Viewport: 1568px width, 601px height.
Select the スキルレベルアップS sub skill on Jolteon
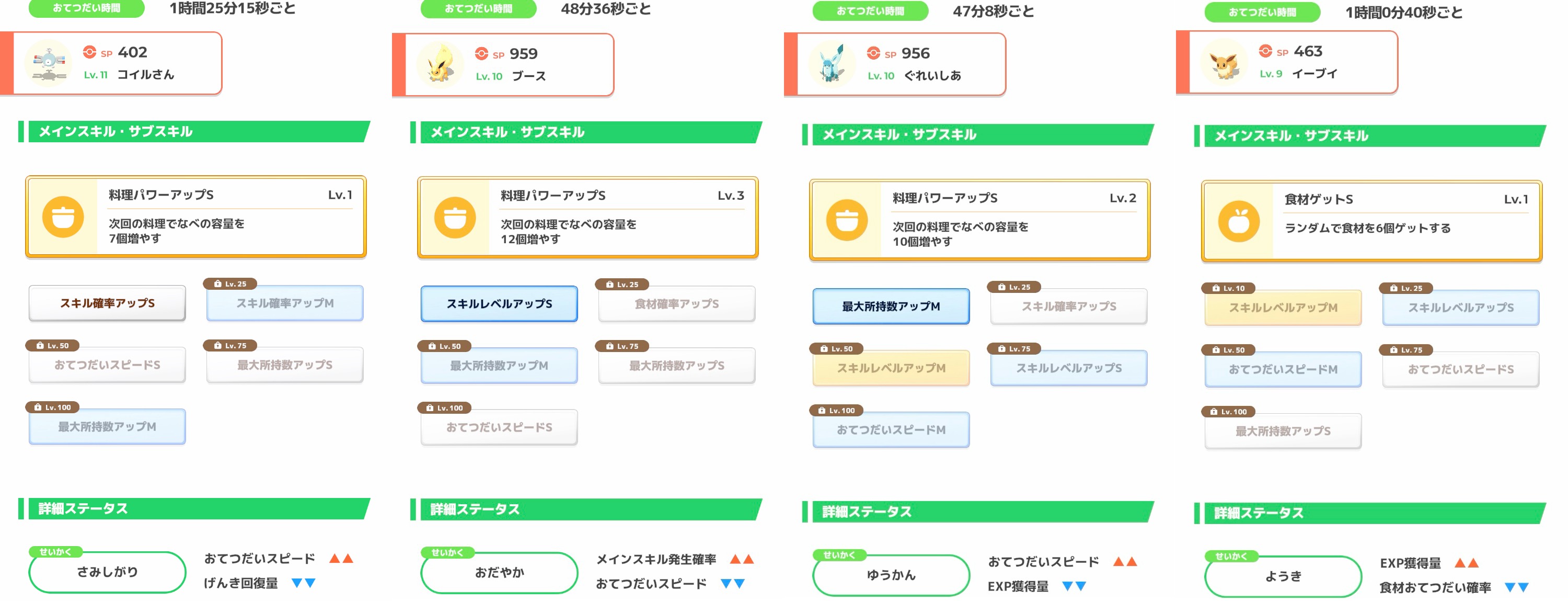click(499, 304)
